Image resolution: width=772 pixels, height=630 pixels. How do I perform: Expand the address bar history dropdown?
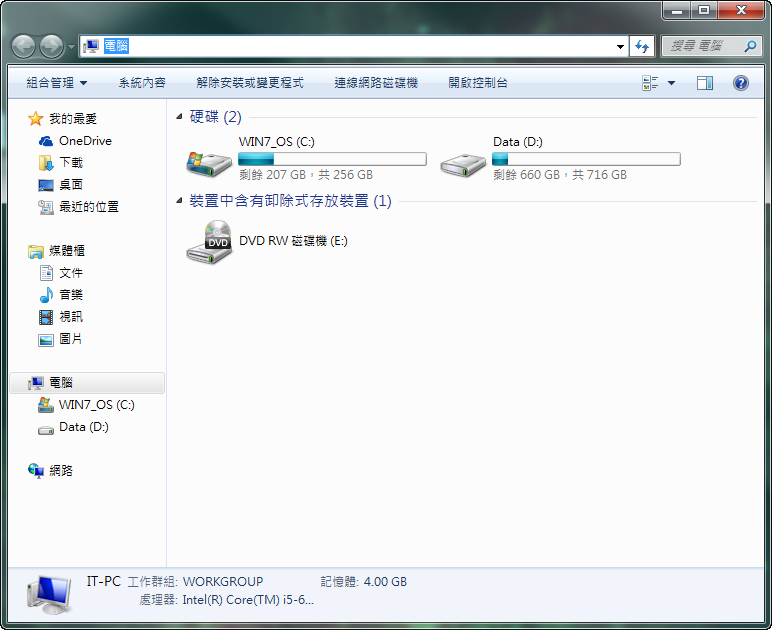click(x=620, y=46)
